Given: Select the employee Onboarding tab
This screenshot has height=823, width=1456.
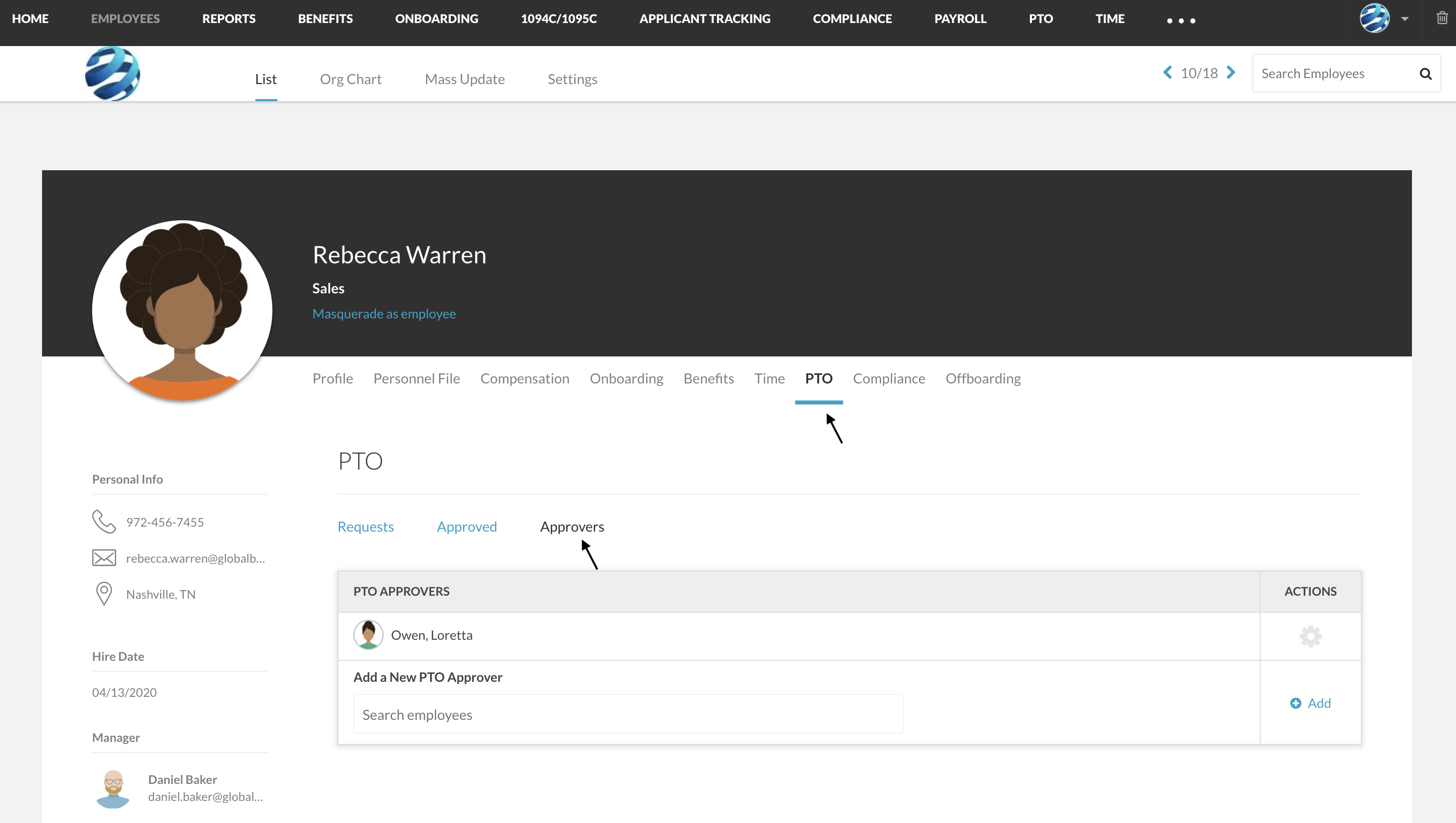Looking at the screenshot, I should (626, 379).
